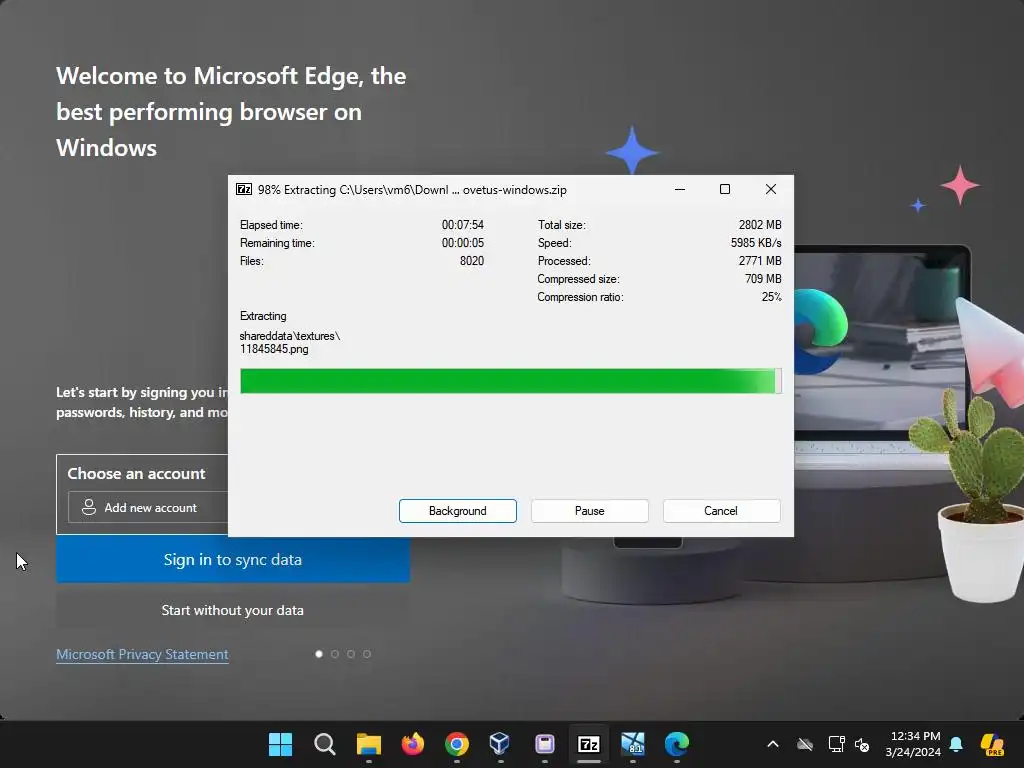Click Sign in to sync data
1024x768 pixels.
click(232, 560)
